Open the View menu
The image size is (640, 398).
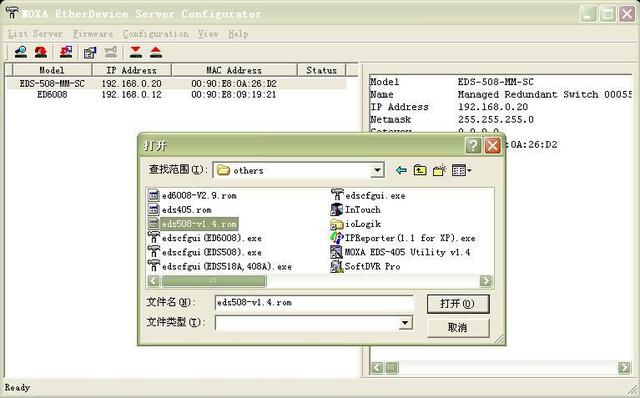[208, 34]
